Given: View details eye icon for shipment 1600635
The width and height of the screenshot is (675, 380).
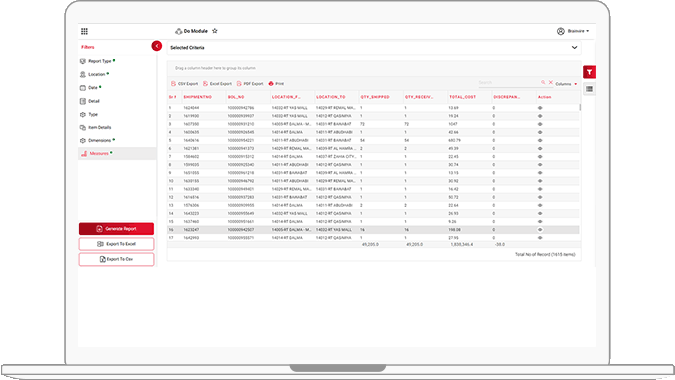Looking at the screenshot, I should point(540,133).
